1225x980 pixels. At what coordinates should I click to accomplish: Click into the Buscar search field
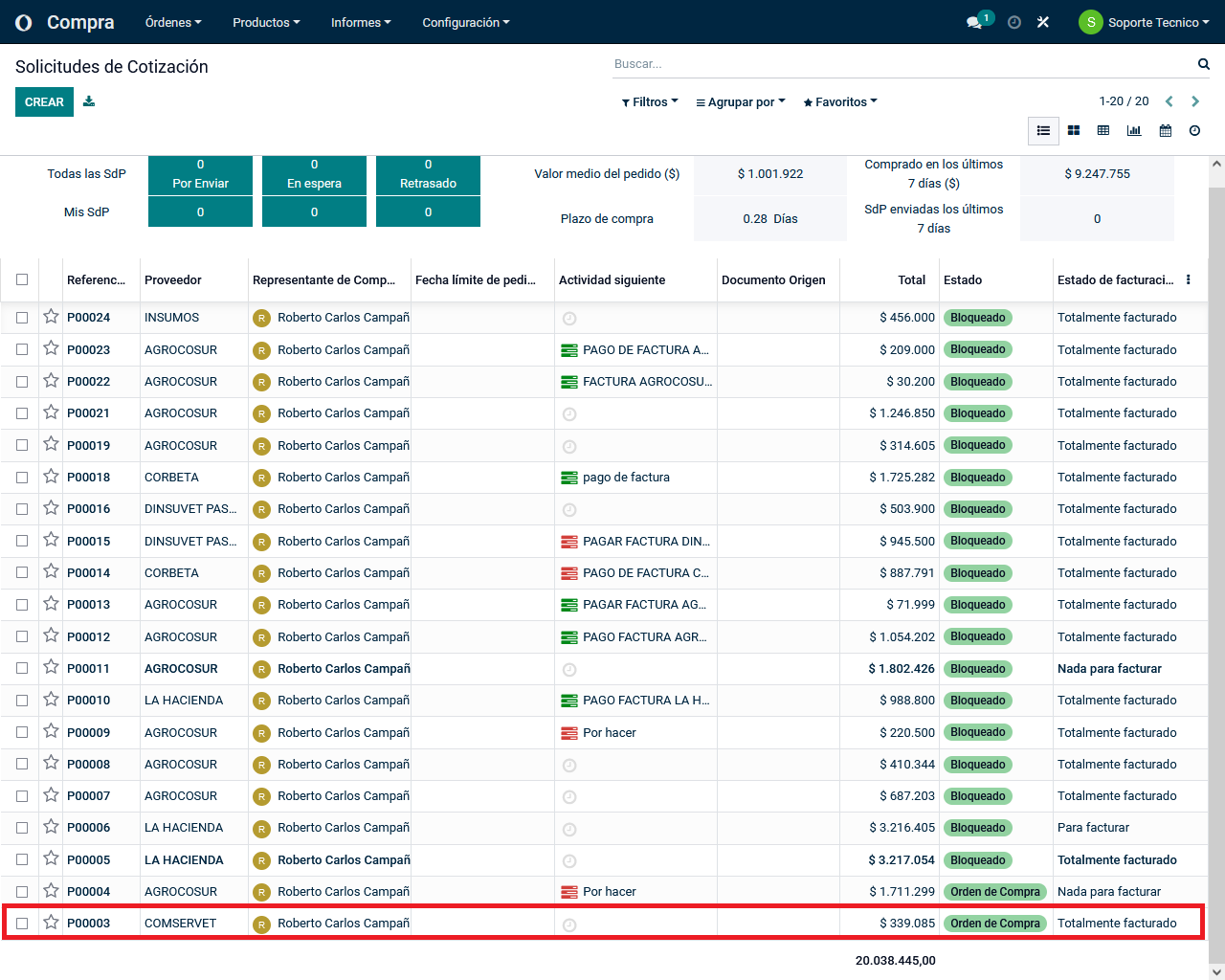[x=900, y=64]
